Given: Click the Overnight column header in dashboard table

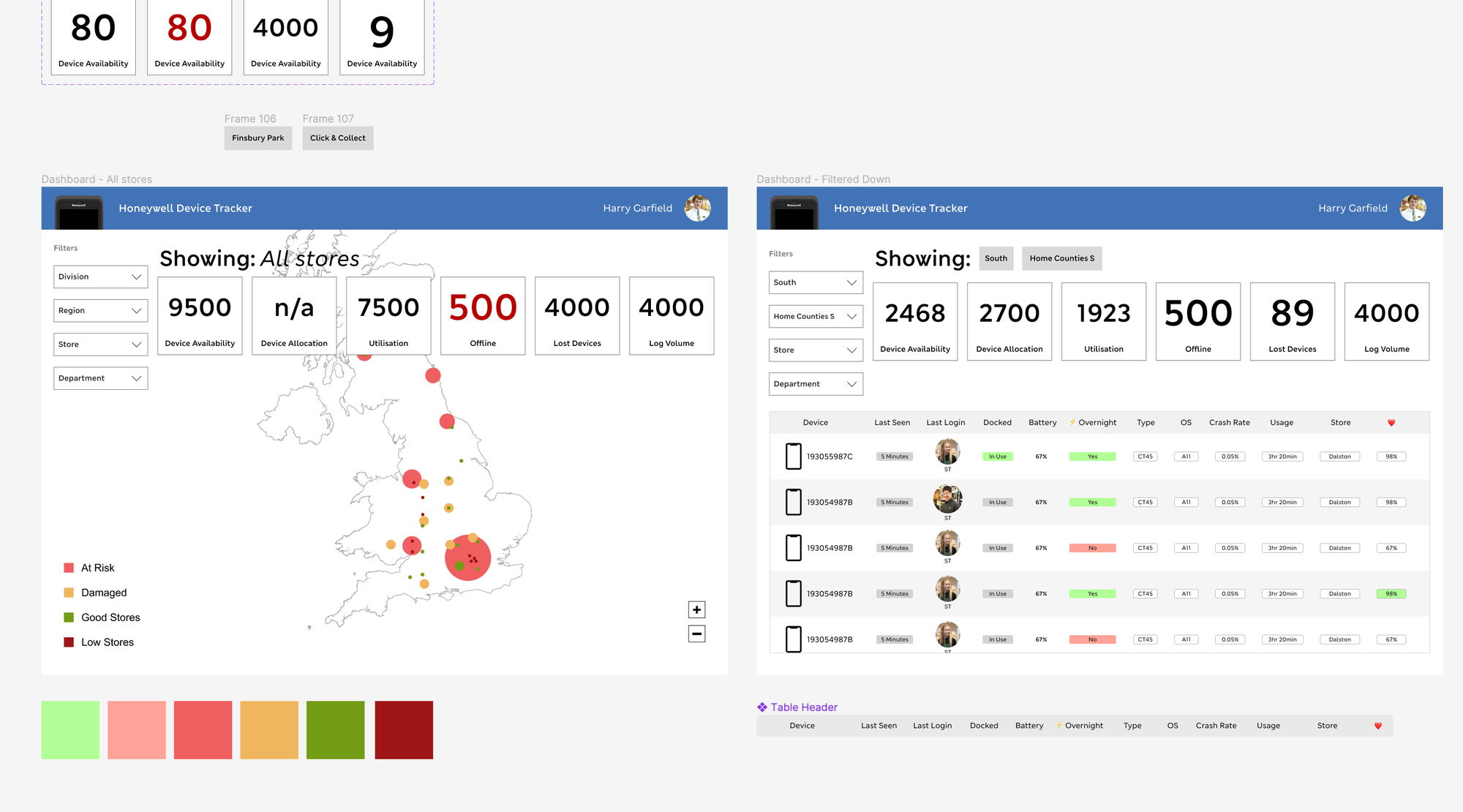Looking at the screenshot, I should (1097, 423).
